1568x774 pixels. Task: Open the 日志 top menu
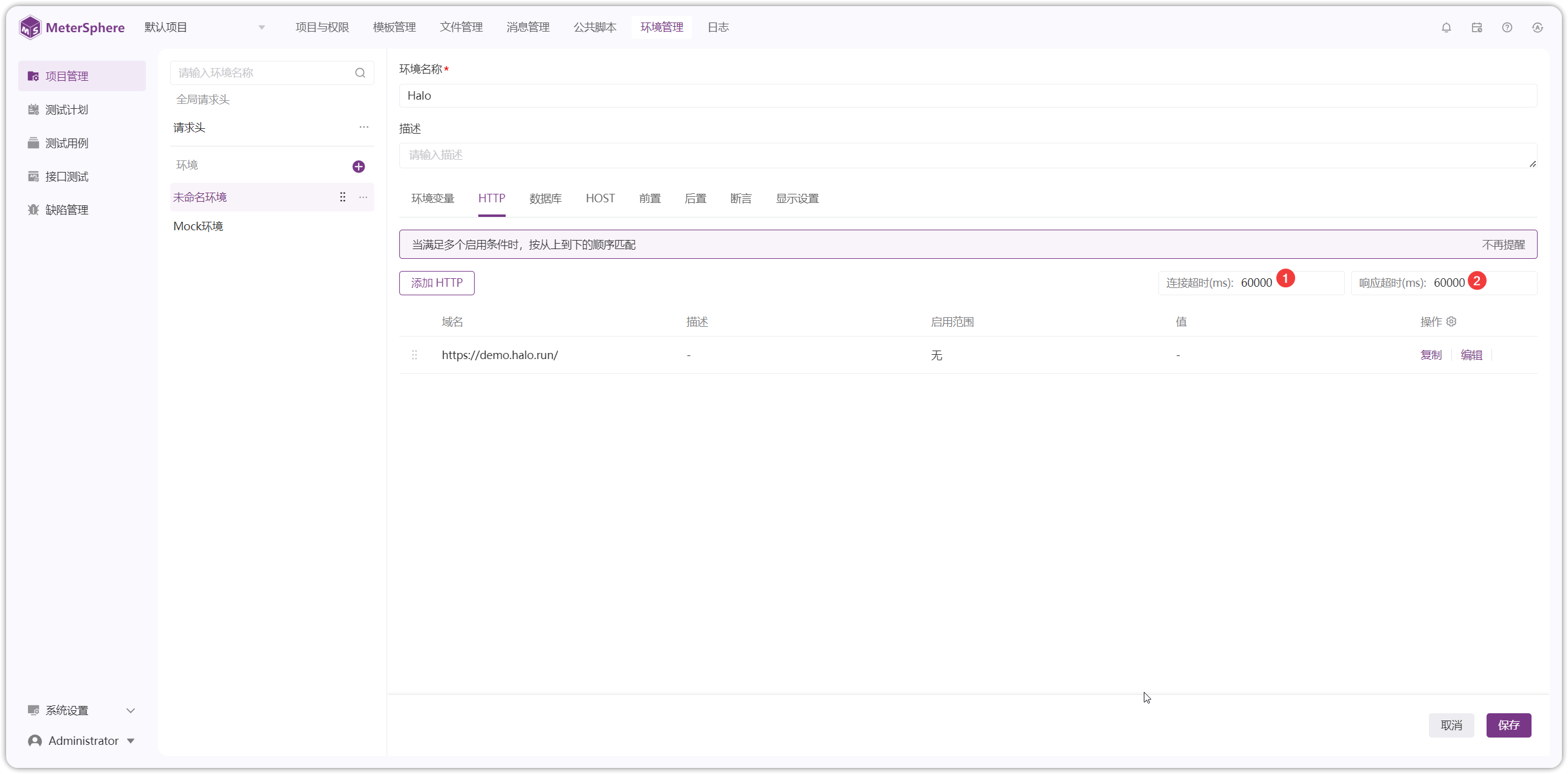(718, 27)
